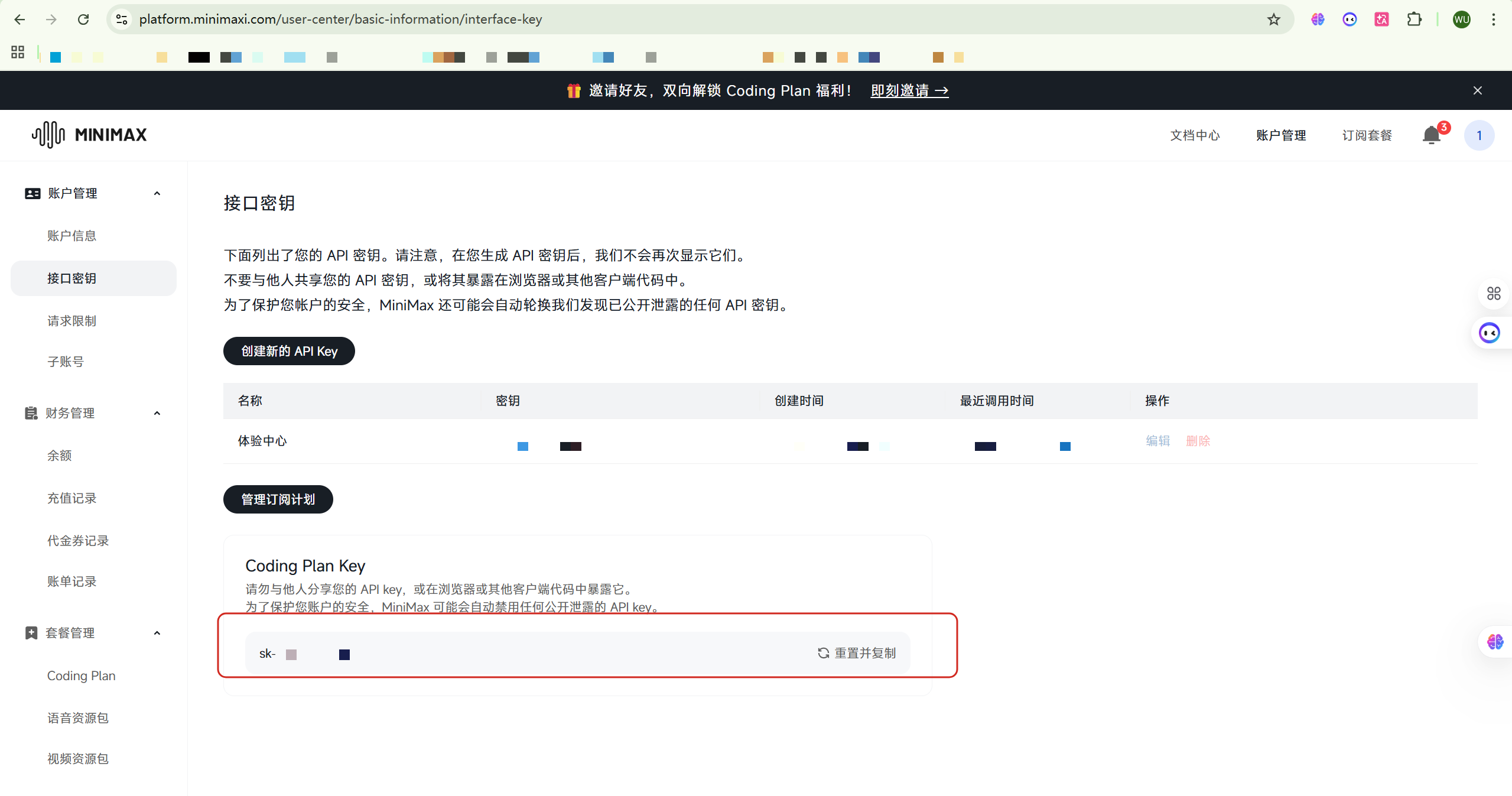Click the gift icon in the banner
This screenshot has width=1512, height=796.
tap(574, 90)
